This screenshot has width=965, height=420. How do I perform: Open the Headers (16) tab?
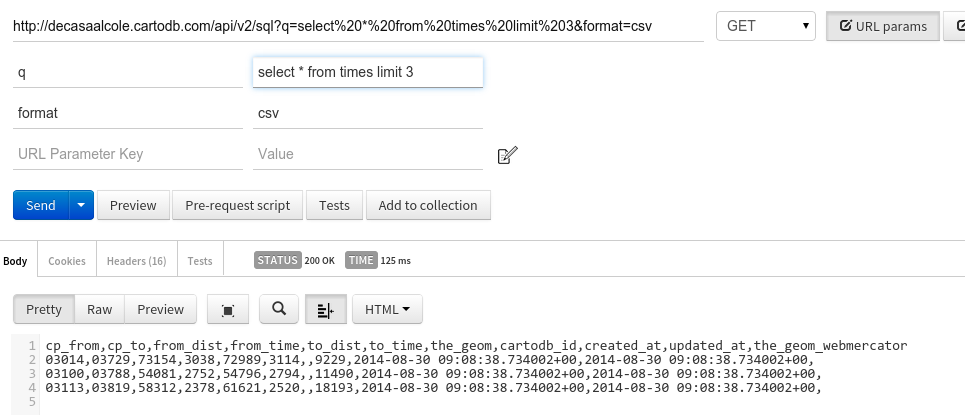tap(137, 261)
